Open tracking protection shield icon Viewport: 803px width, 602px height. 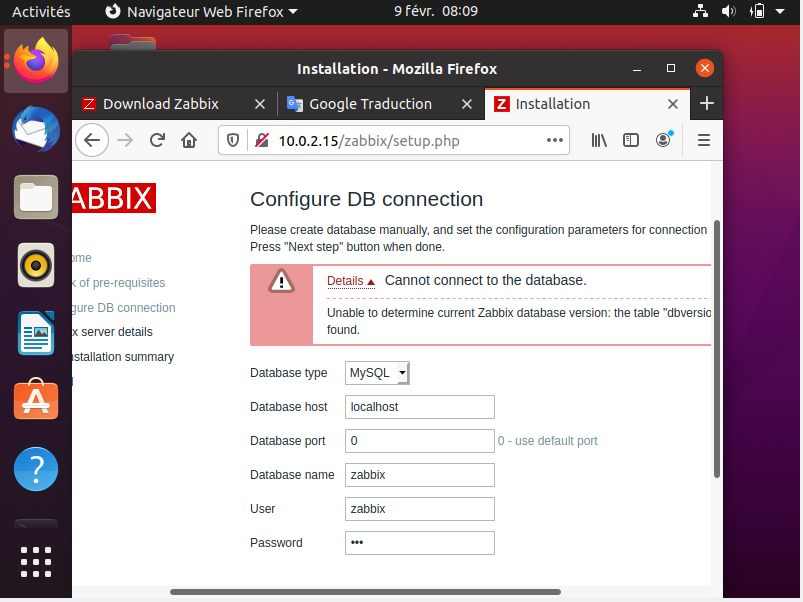point(233,140)
